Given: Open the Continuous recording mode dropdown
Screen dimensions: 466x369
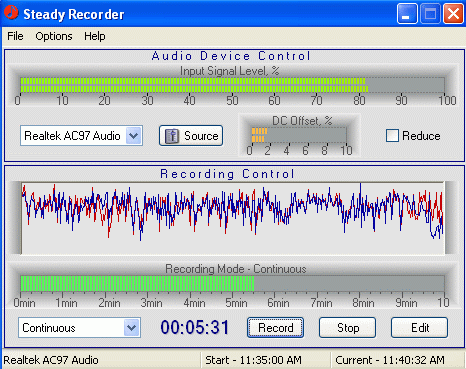Looking at the screenshot, I should [x=132, y=328].
